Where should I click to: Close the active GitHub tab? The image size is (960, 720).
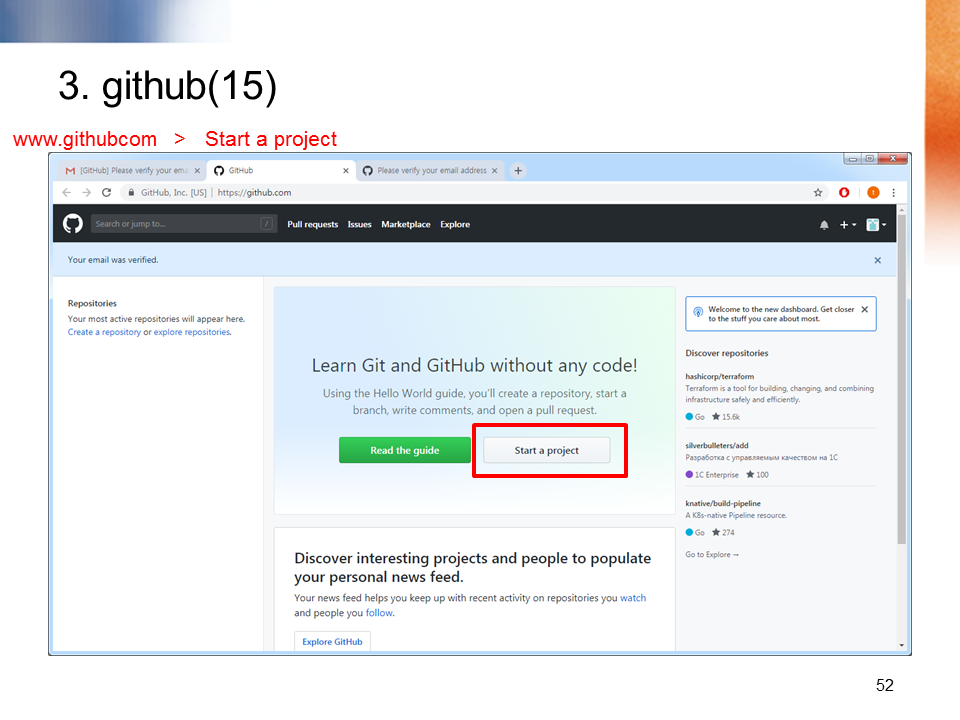(346, 171)
